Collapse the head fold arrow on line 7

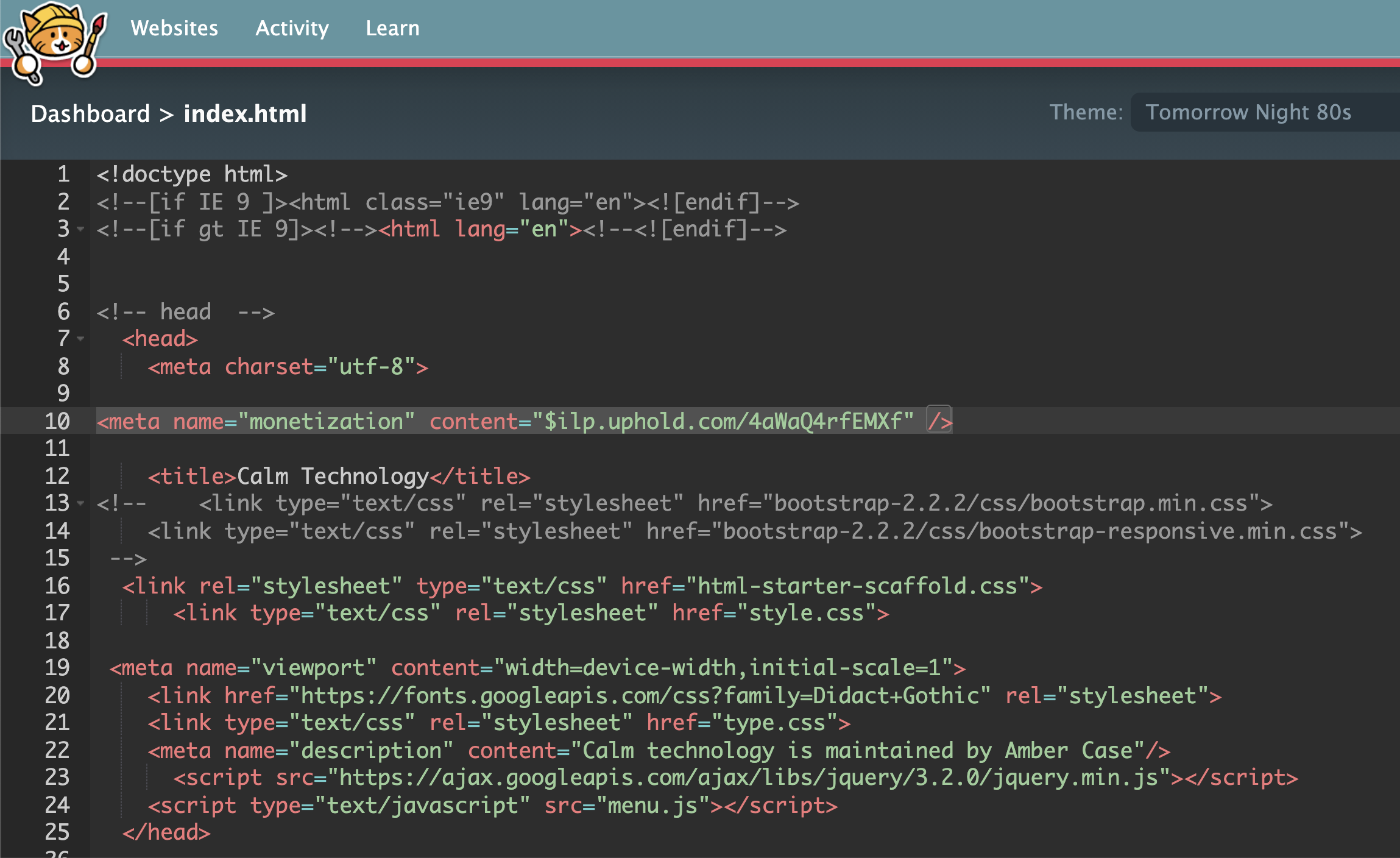80,339
